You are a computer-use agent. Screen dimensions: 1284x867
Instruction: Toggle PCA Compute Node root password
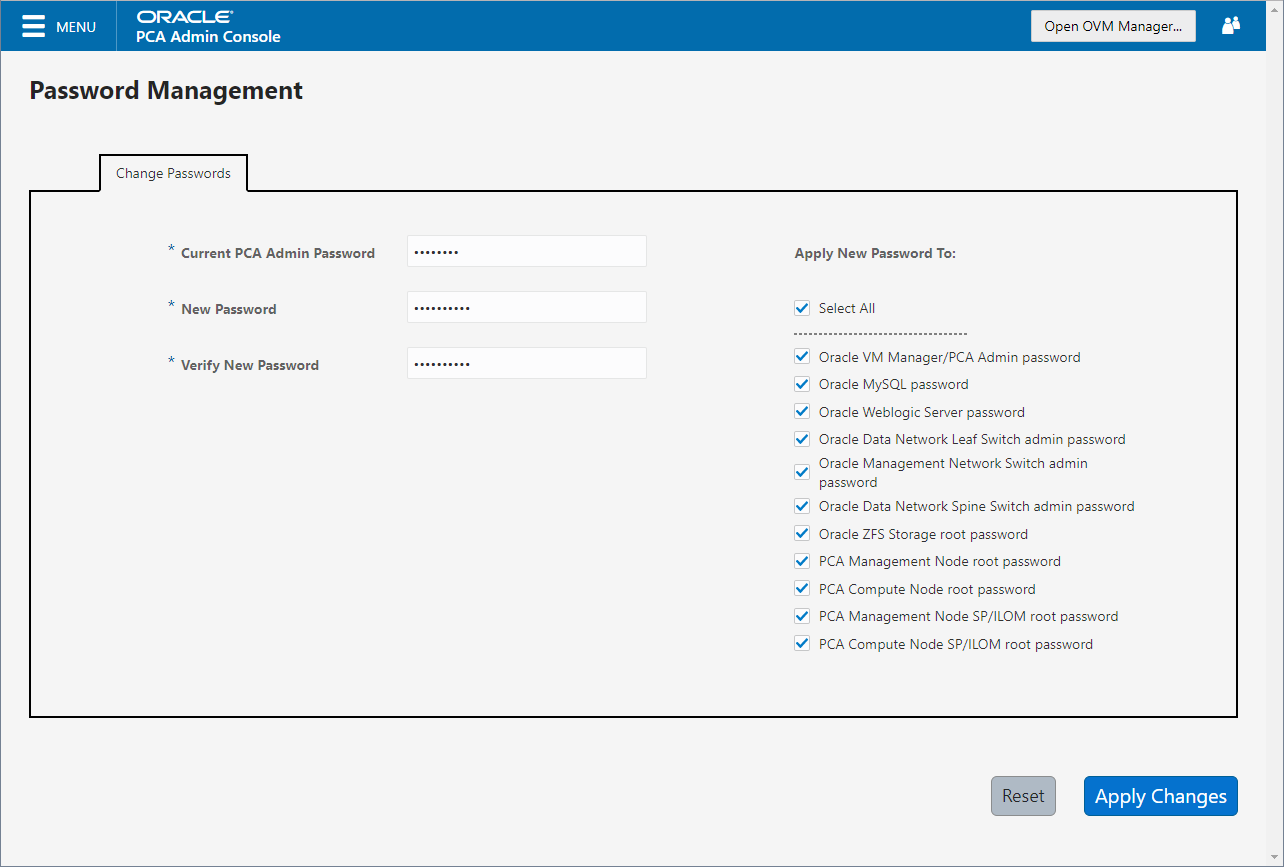tap(802, 588)
